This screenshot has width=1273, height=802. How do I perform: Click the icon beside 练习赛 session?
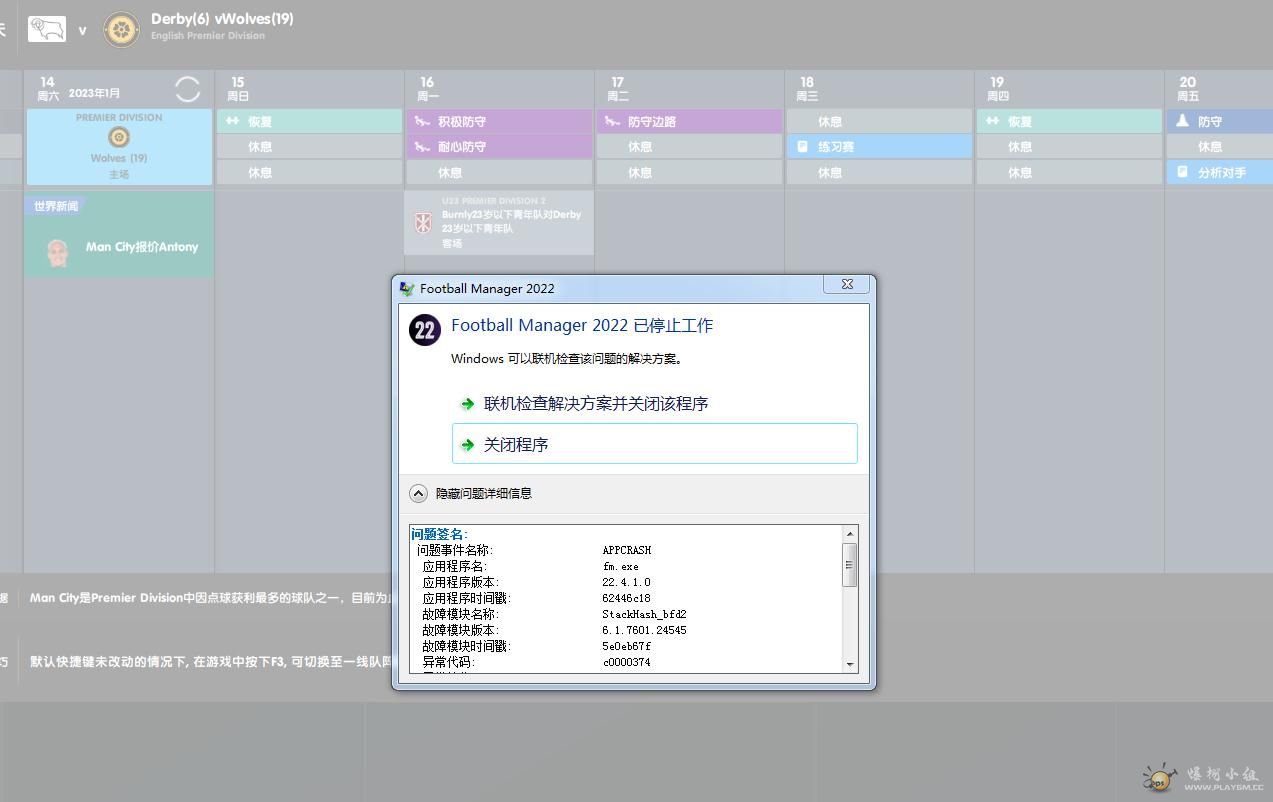tap(802, 147)
